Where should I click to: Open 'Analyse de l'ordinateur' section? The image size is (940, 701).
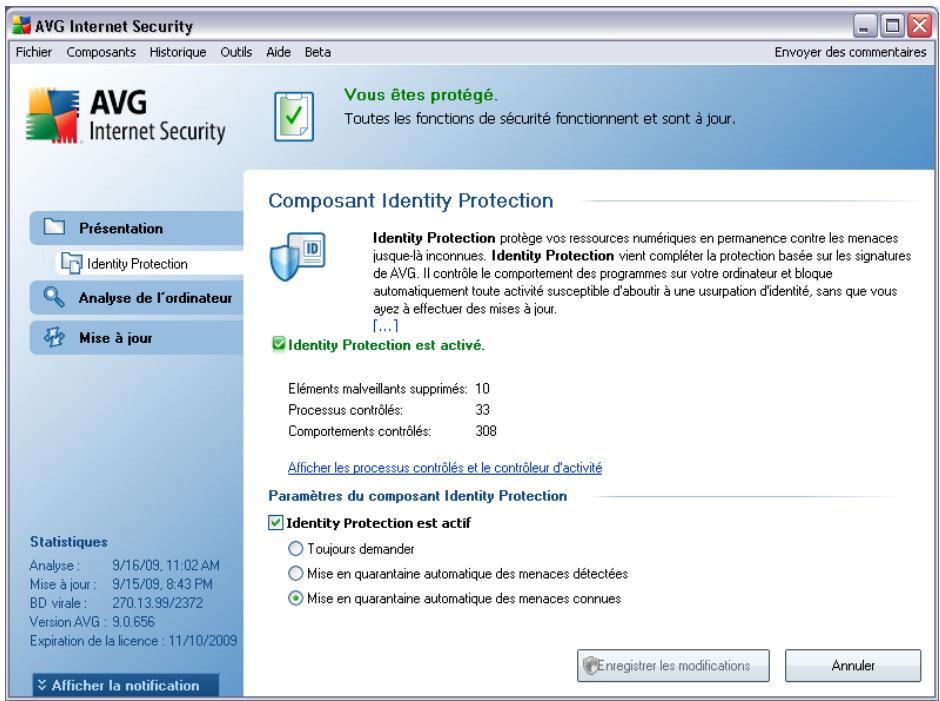(x=137, y=297)
